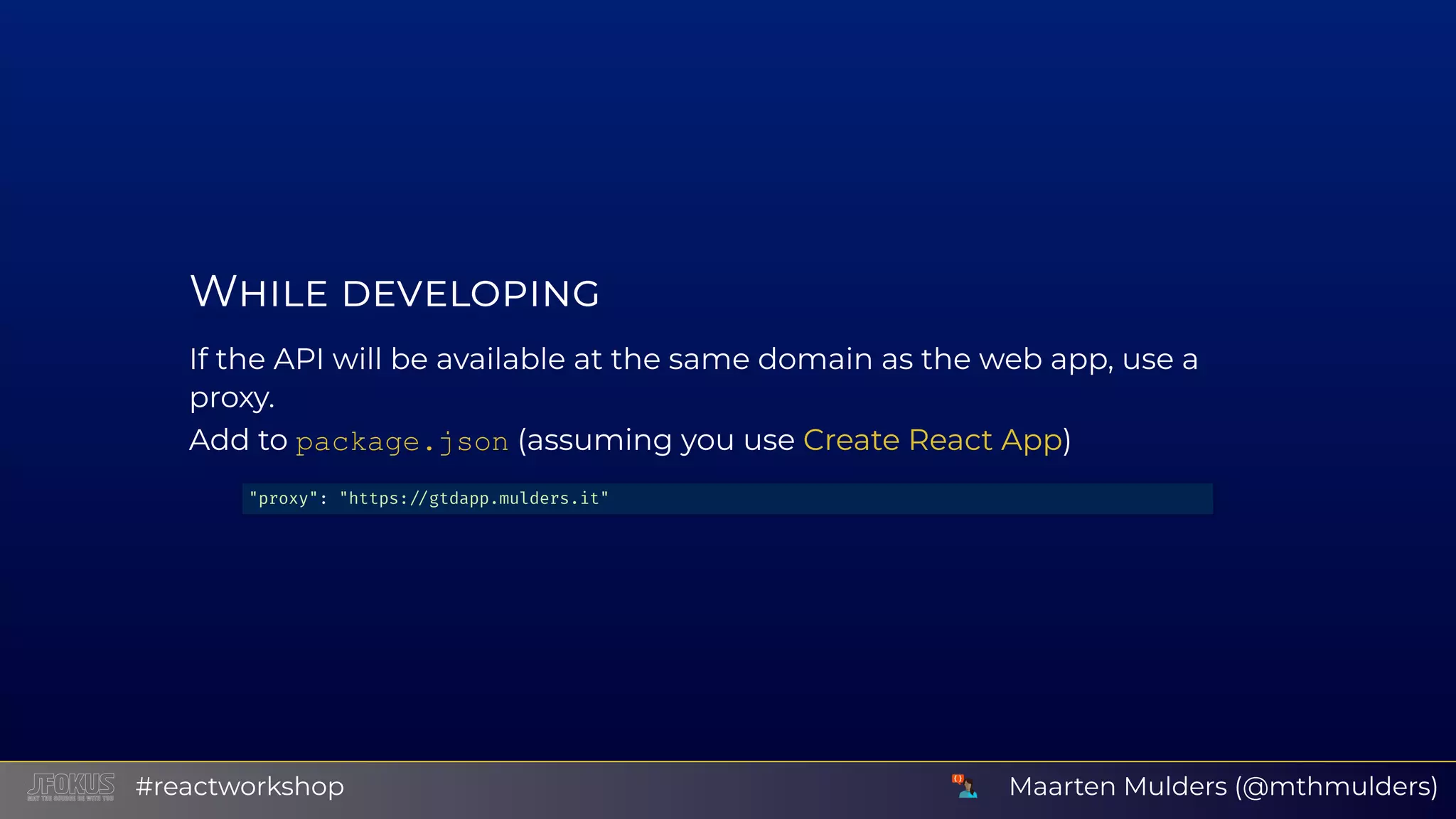
Task: Click the Maarten Mulders speaker name
Action: (x=1118, y=786)
